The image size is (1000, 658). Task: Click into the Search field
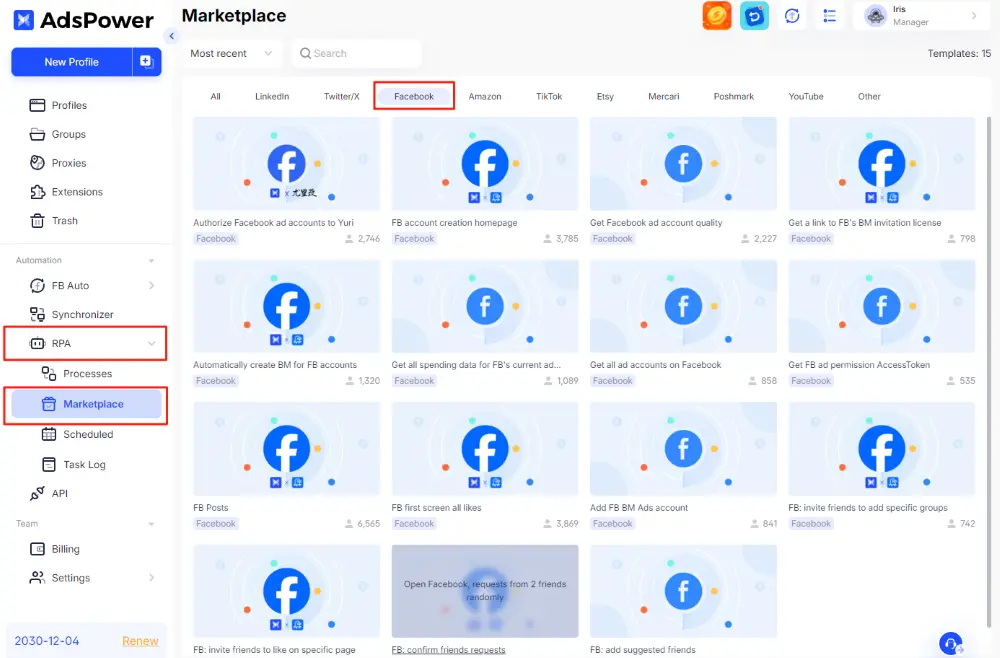357,54
